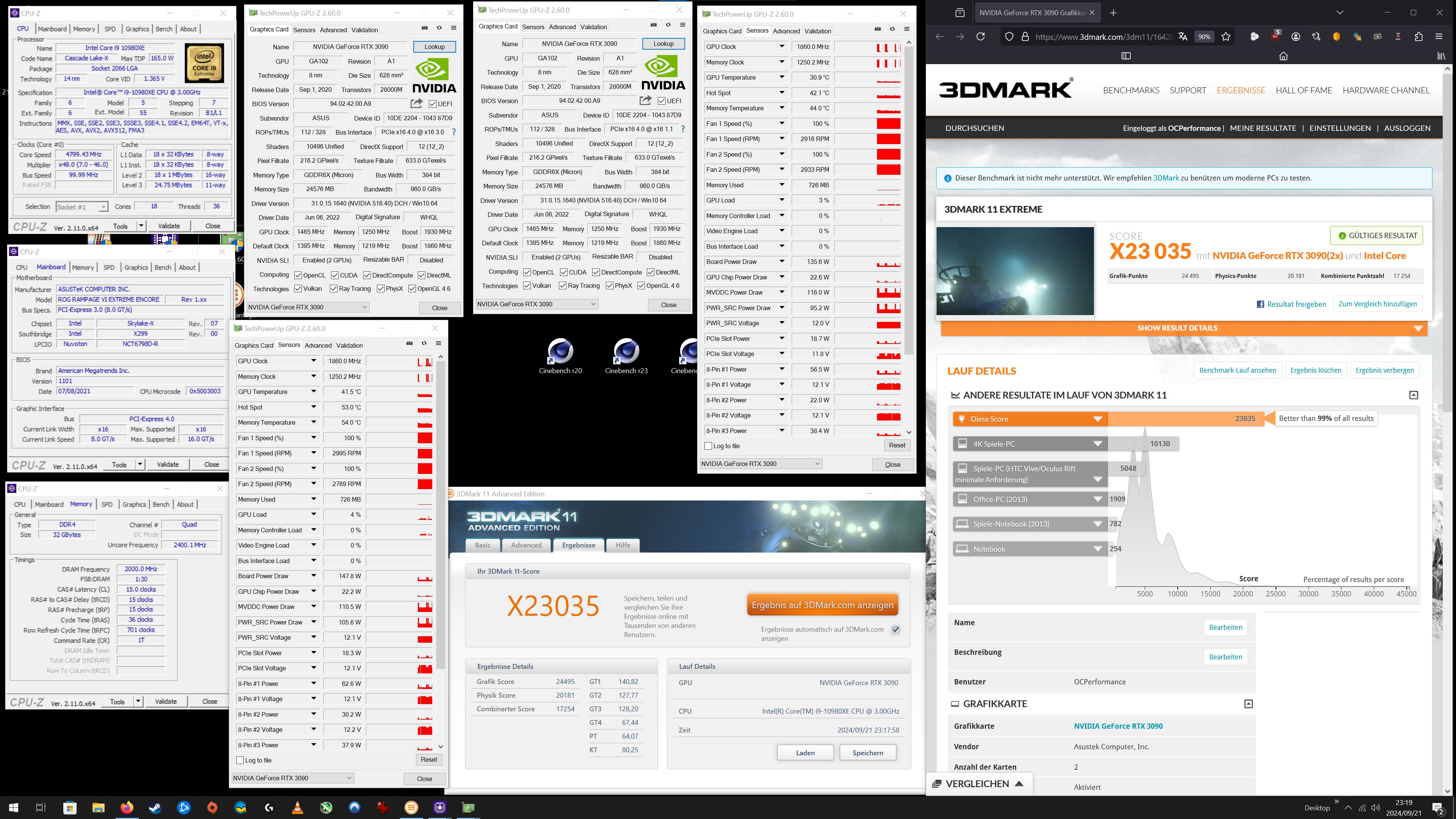Open the Windows Start menu
1456x819 pixels.
tap(14, 808)
